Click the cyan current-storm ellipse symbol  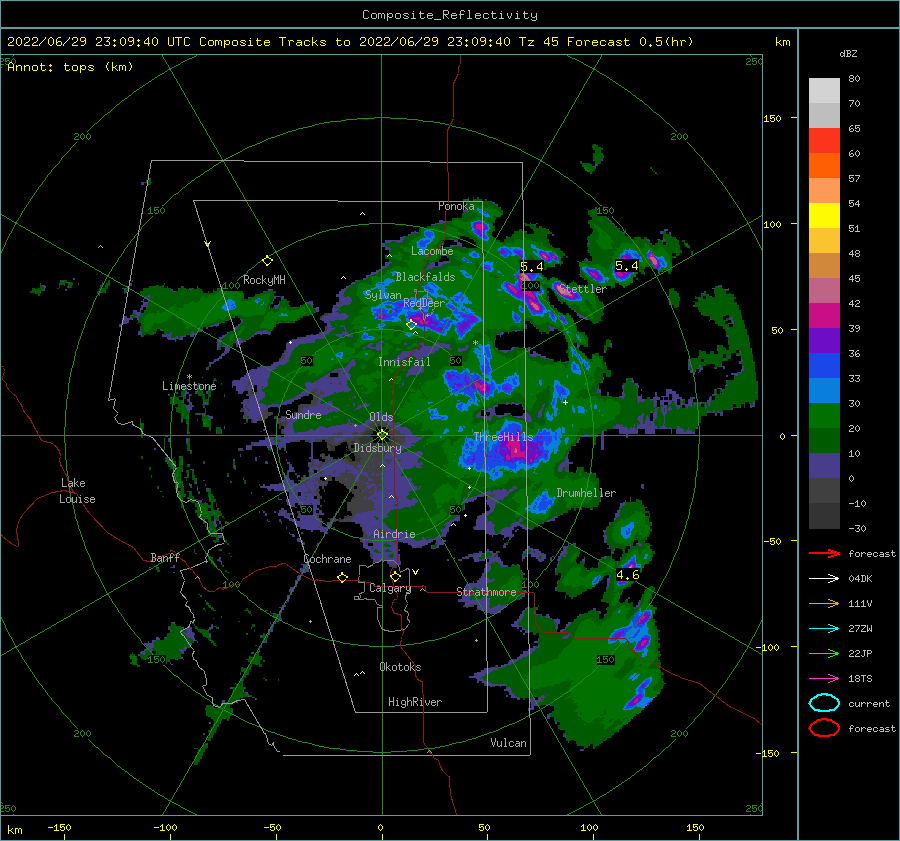[x=824, y=703]
